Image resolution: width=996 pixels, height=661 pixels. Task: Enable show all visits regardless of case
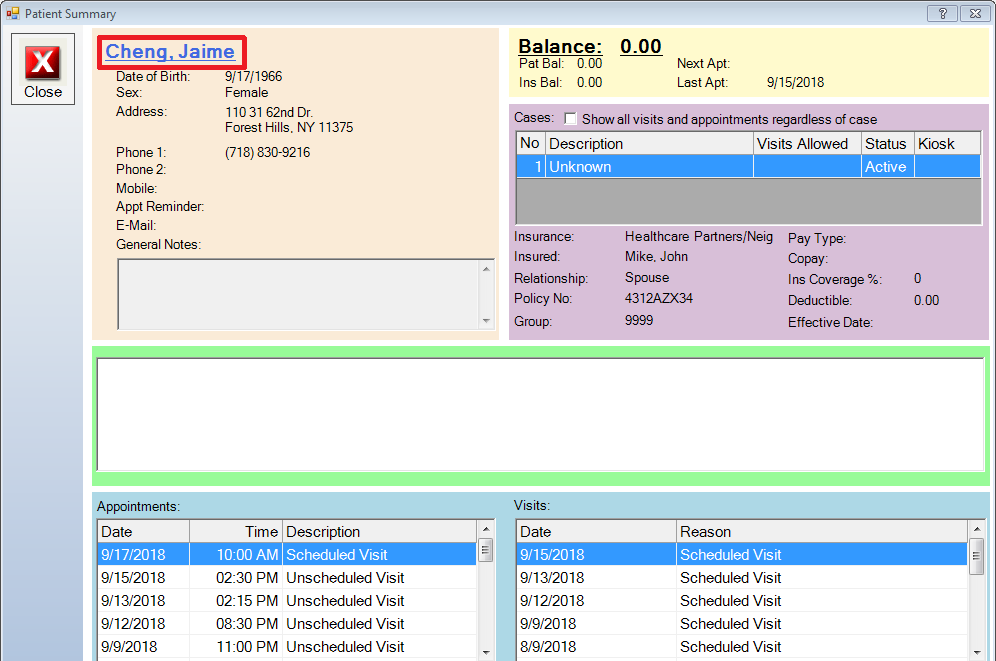(x=570, y=119)
